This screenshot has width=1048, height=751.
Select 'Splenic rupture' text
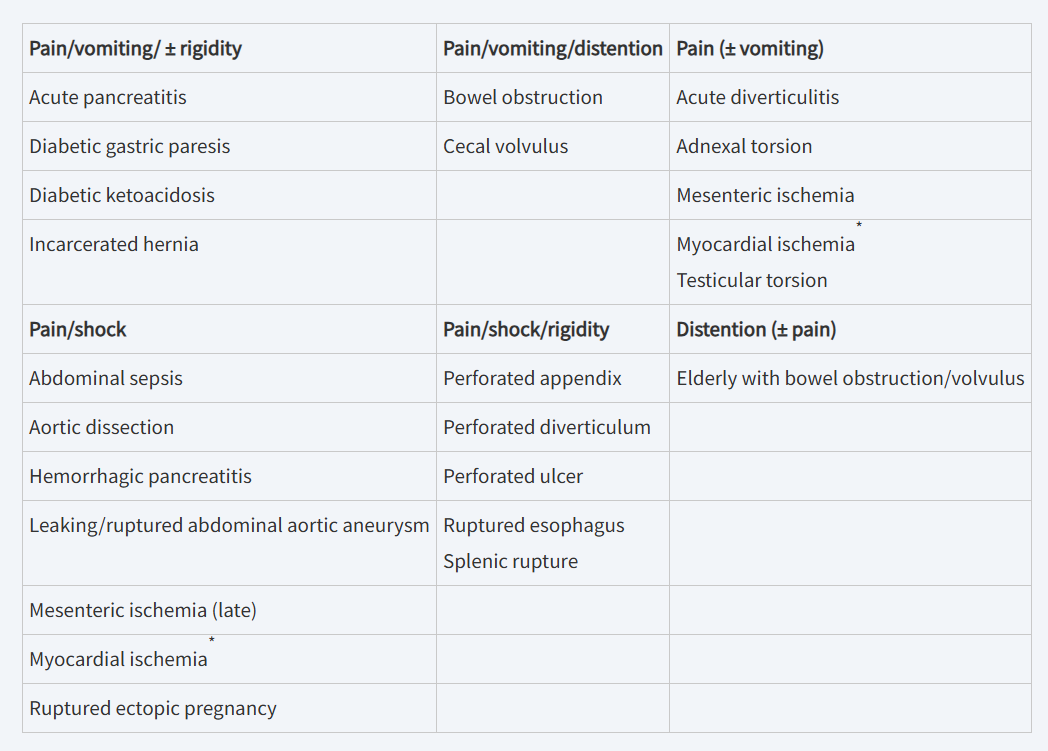[x=510, y=561]
